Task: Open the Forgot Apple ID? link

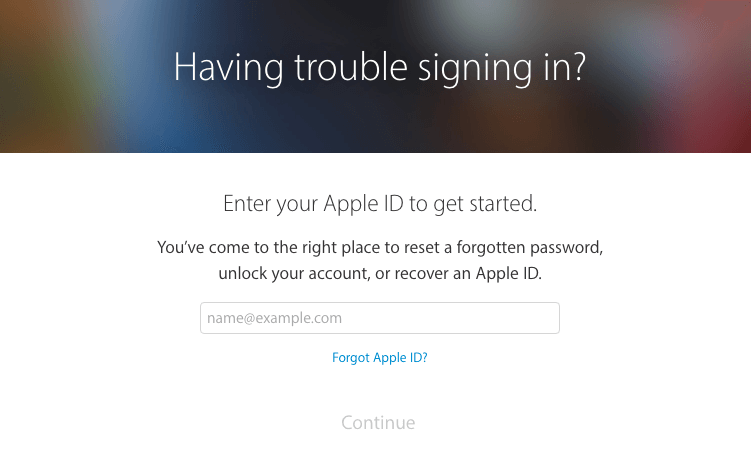Action: tap(379, 358)
